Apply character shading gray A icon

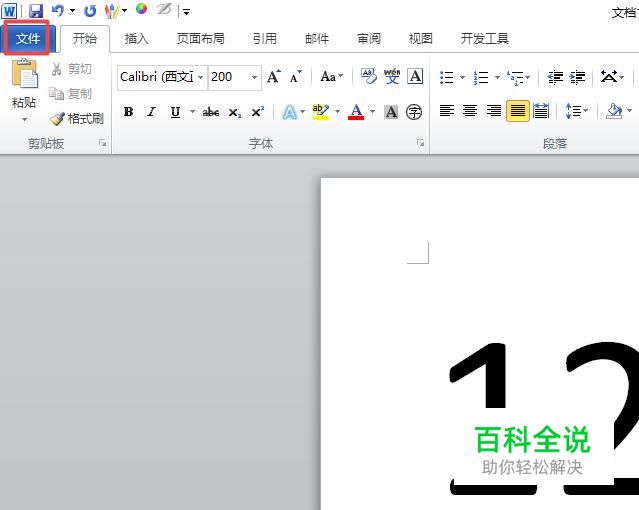(x=391, y=112)
